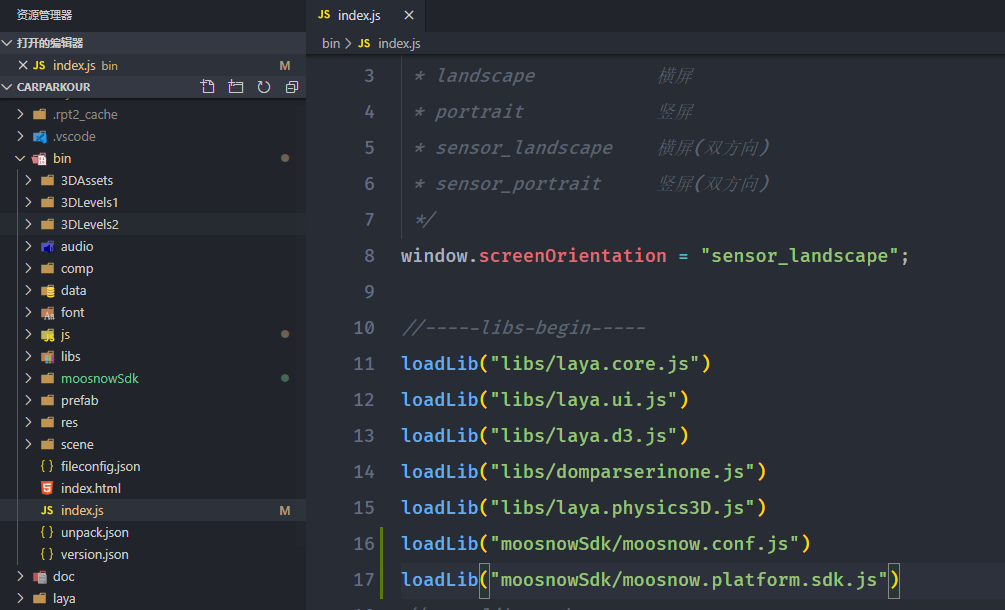Expand the 3DAssets folder
The image size is (1005, 610).
click(x=86, y=180)
